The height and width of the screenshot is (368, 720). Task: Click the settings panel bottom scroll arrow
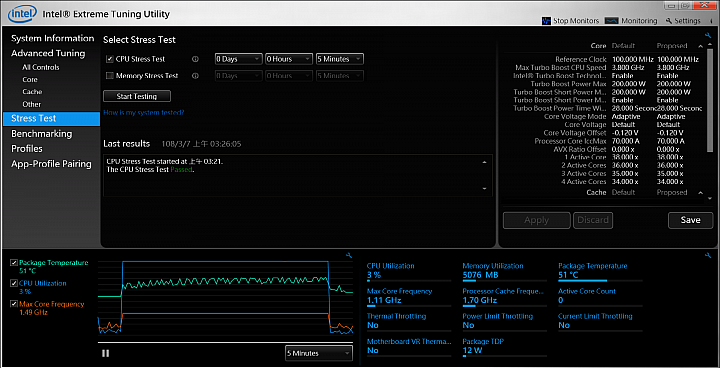point(710,198)
